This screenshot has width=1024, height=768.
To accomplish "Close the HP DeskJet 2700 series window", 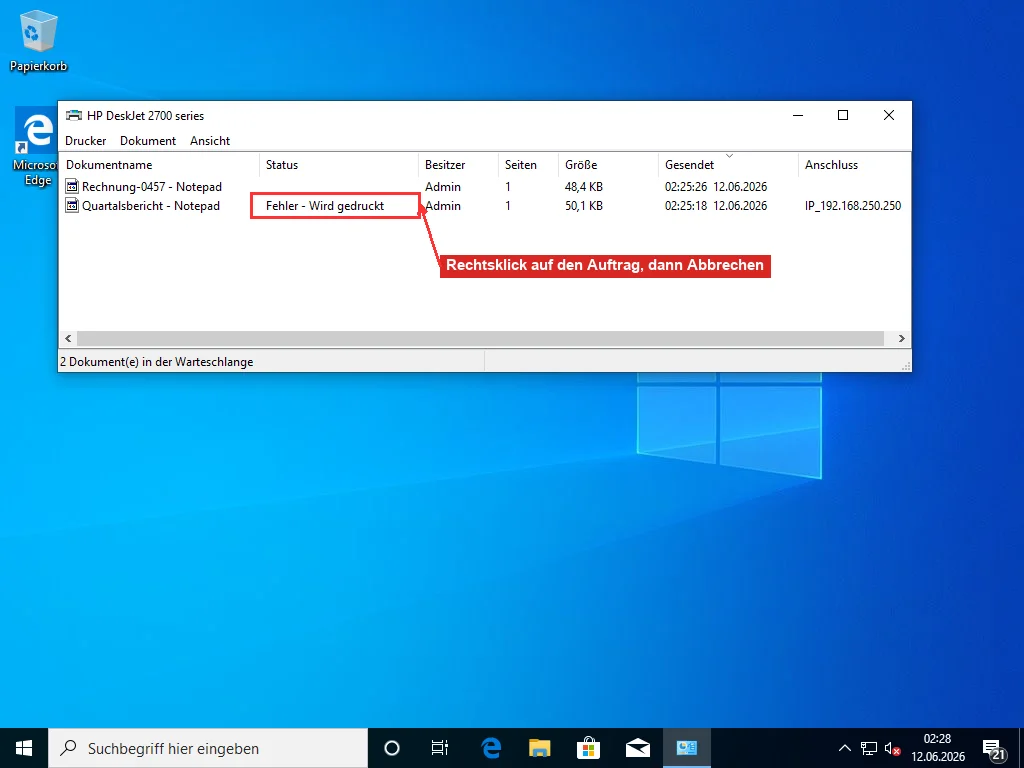I will [x=889, y=116].
